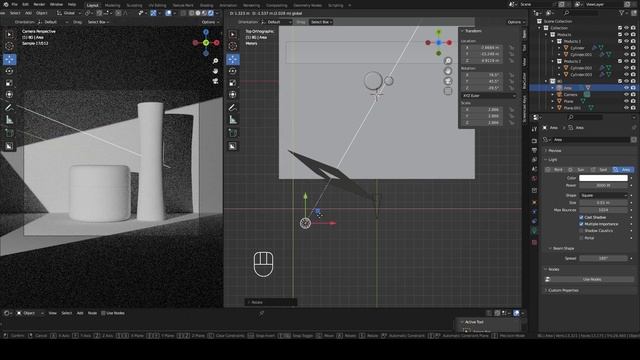The width and height of the screenshot is (640, 360).
Task: Enable the Portal checkbox
Action: (x=581, y=238)
